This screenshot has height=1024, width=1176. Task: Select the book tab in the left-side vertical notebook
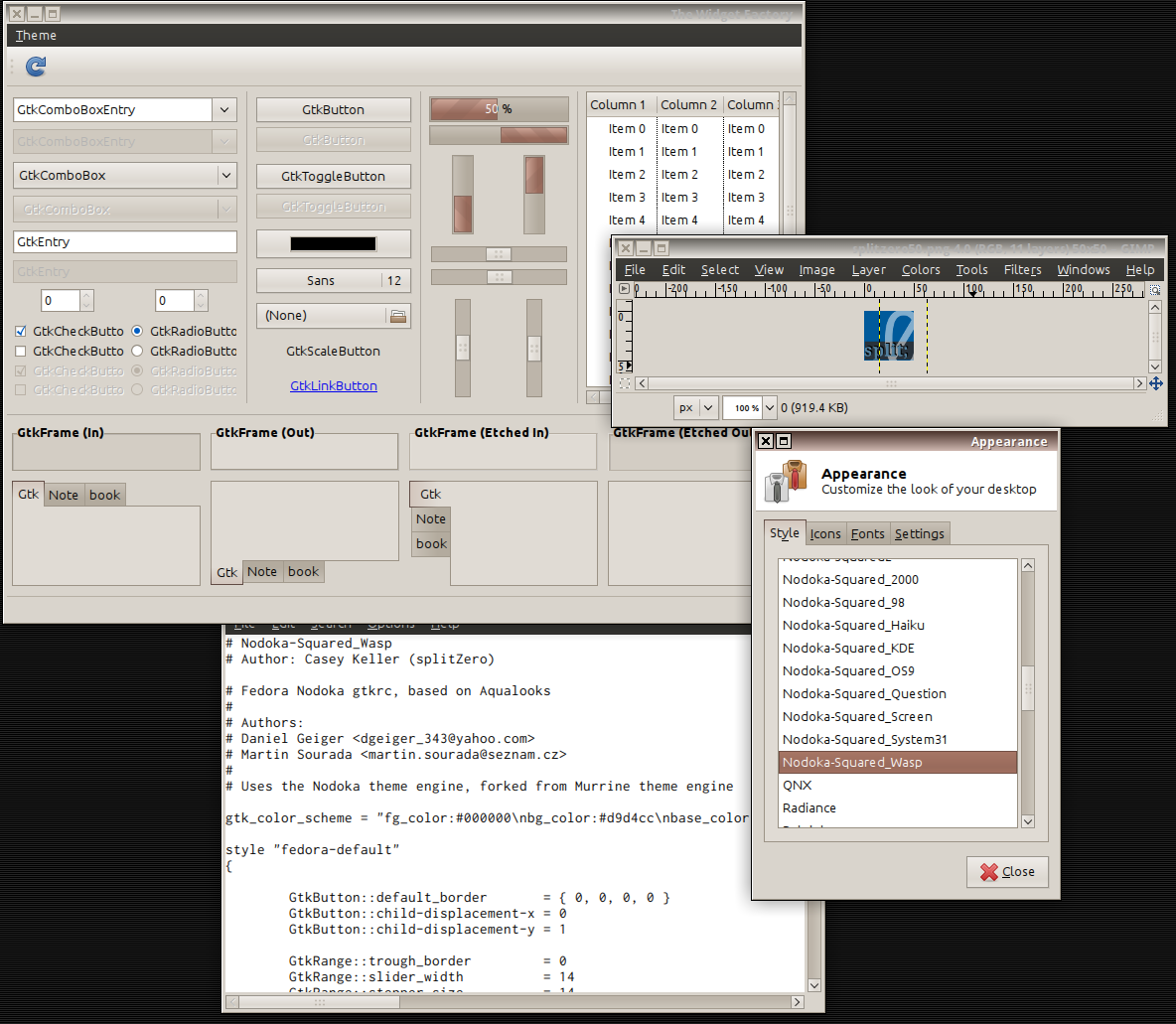click(431, 544)
